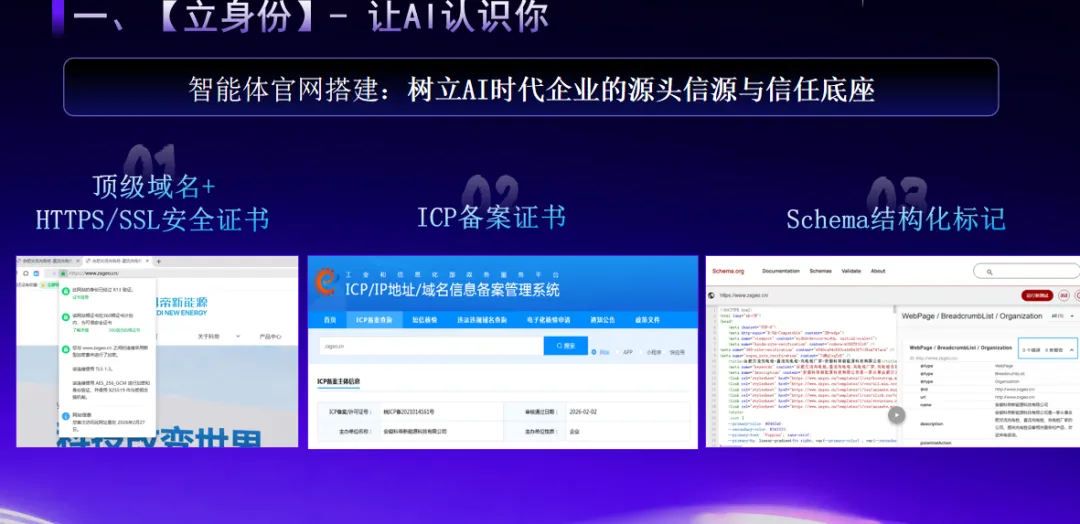This screenshot has width=1080, height=524.
Task: Click the description row in the schema results
Action: click(991, 423)
